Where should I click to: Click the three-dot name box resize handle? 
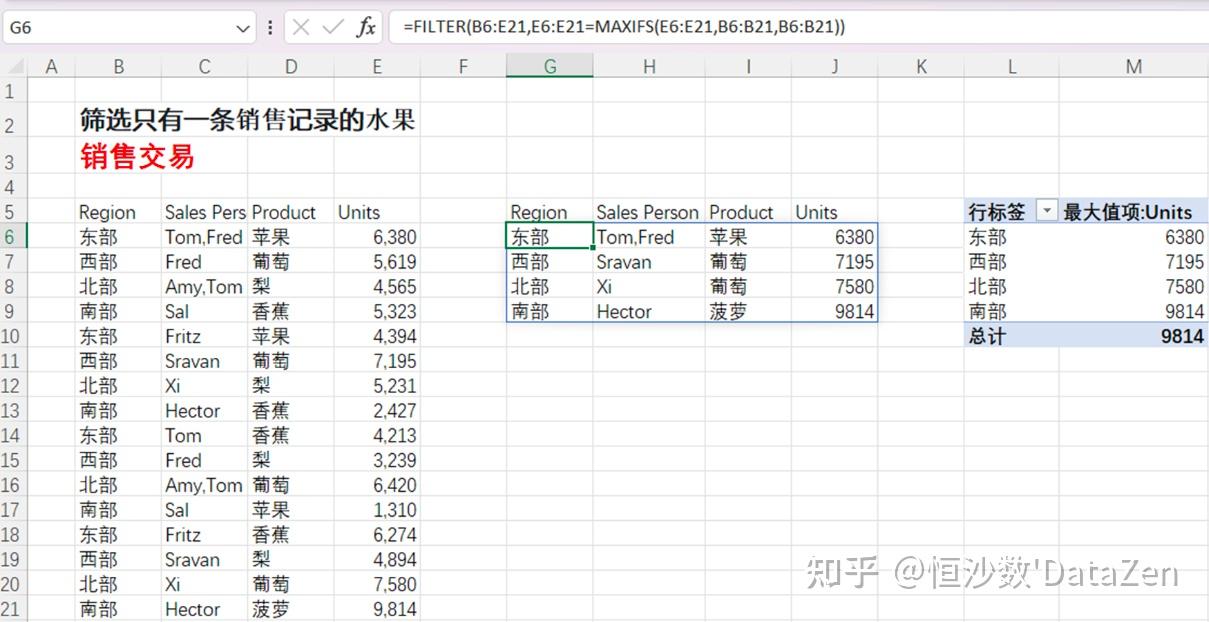click(x=270, y=28)
